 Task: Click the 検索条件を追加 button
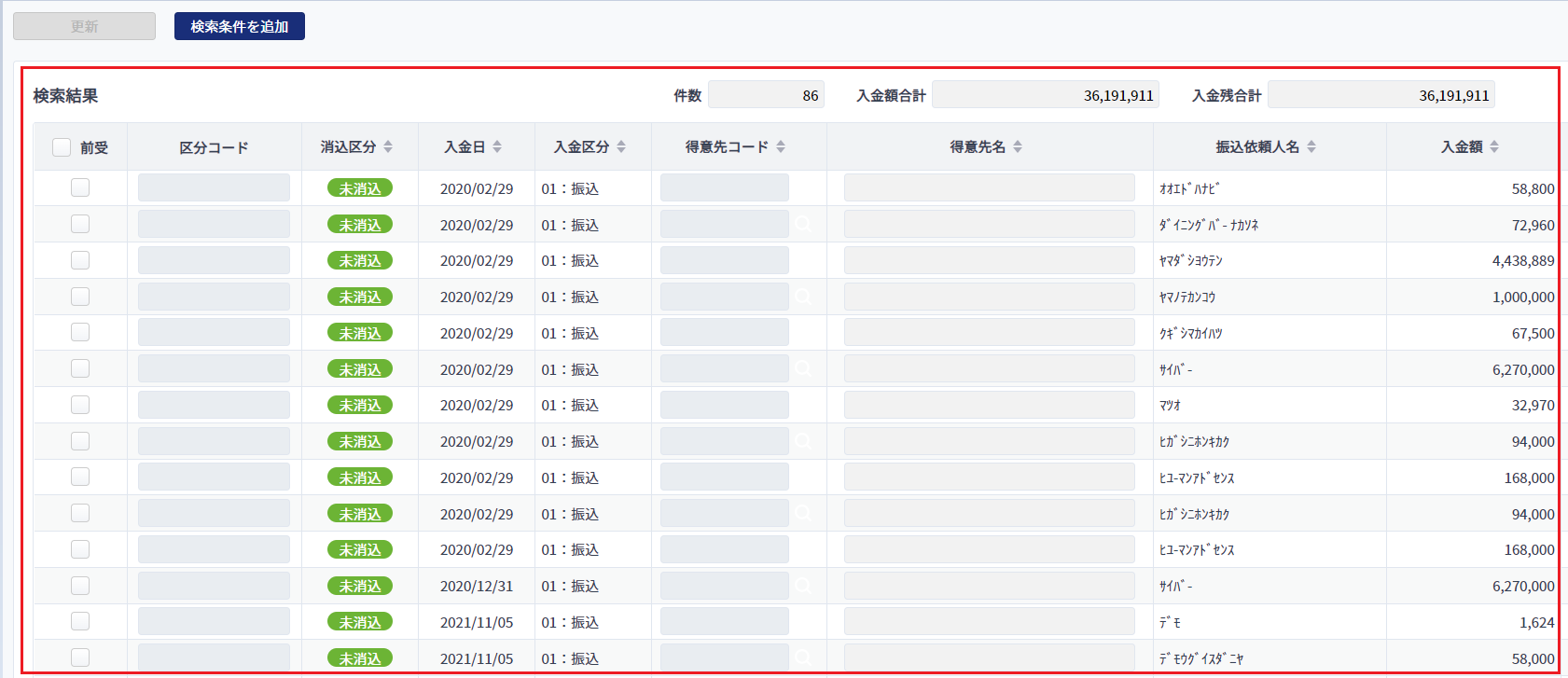[240, 26]
